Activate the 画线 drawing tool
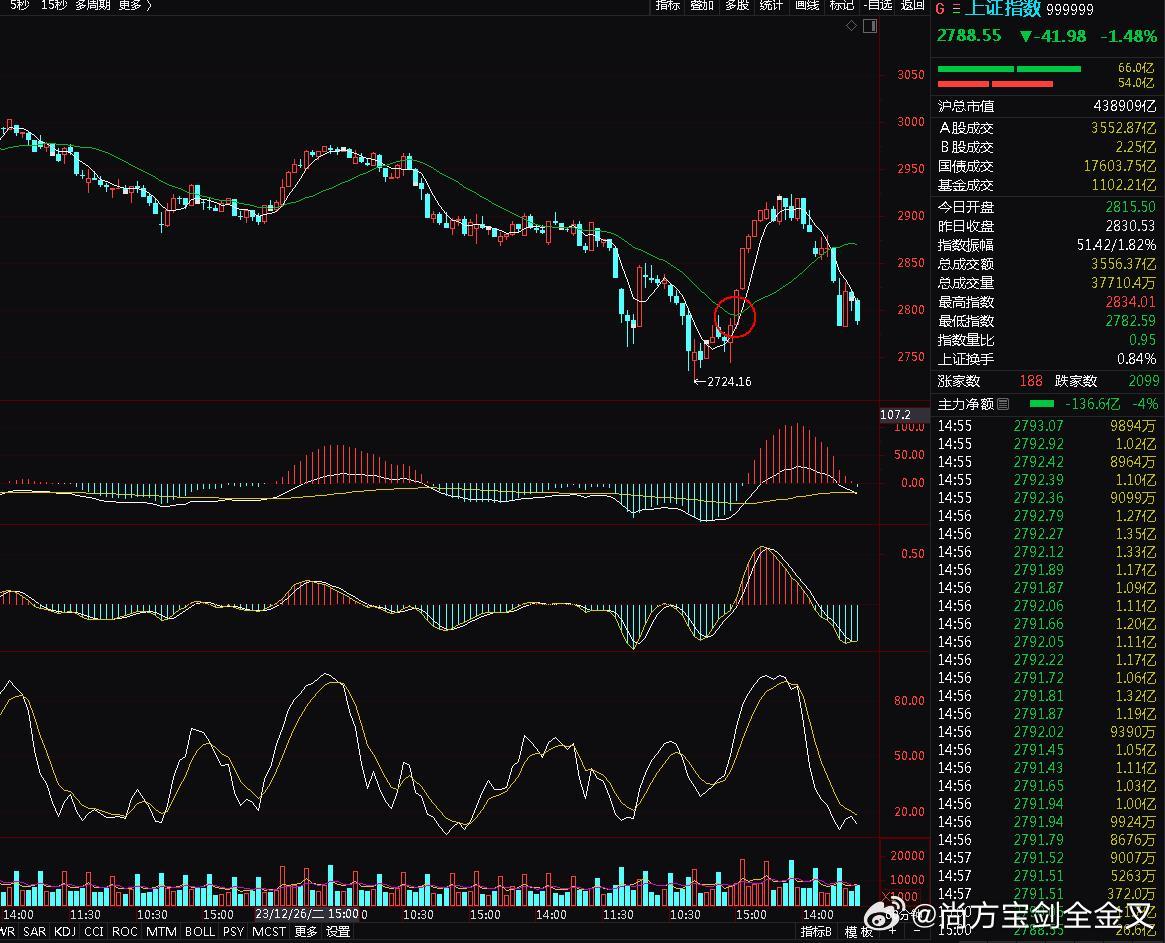This screenshot has width=1165, height=943. (806, 5)
